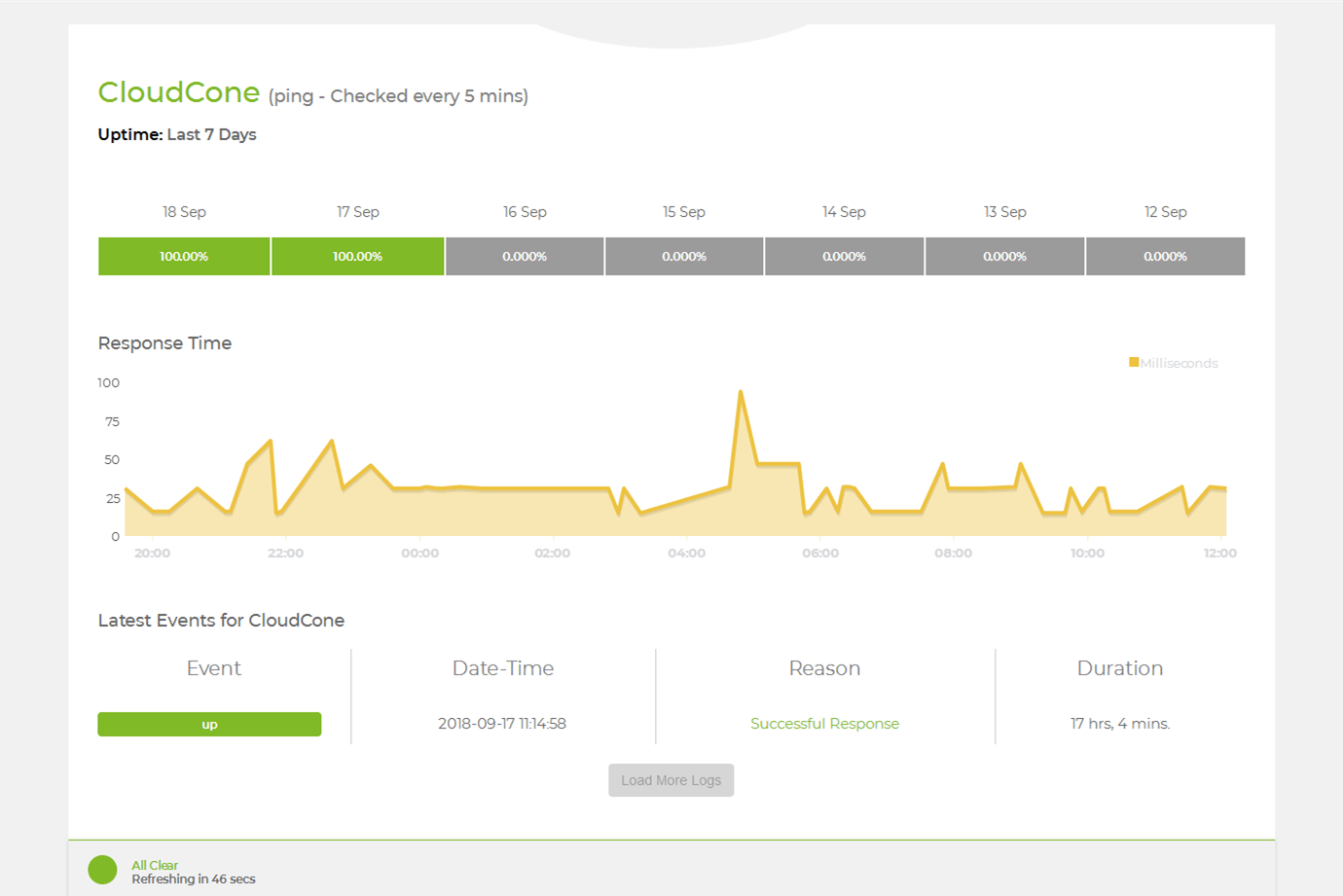Click the Response Time chart heading
The height and width of the screenshot is (896, 1343).
(164, 343)
